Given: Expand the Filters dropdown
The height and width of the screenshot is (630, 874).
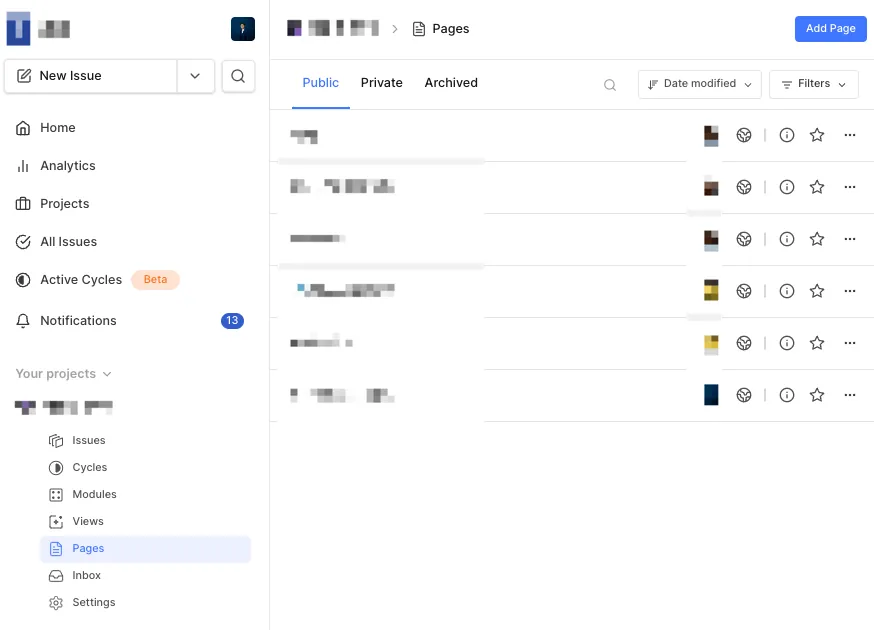Looking at the screenshot, I should pyautogui.click(x=813, y=84).
